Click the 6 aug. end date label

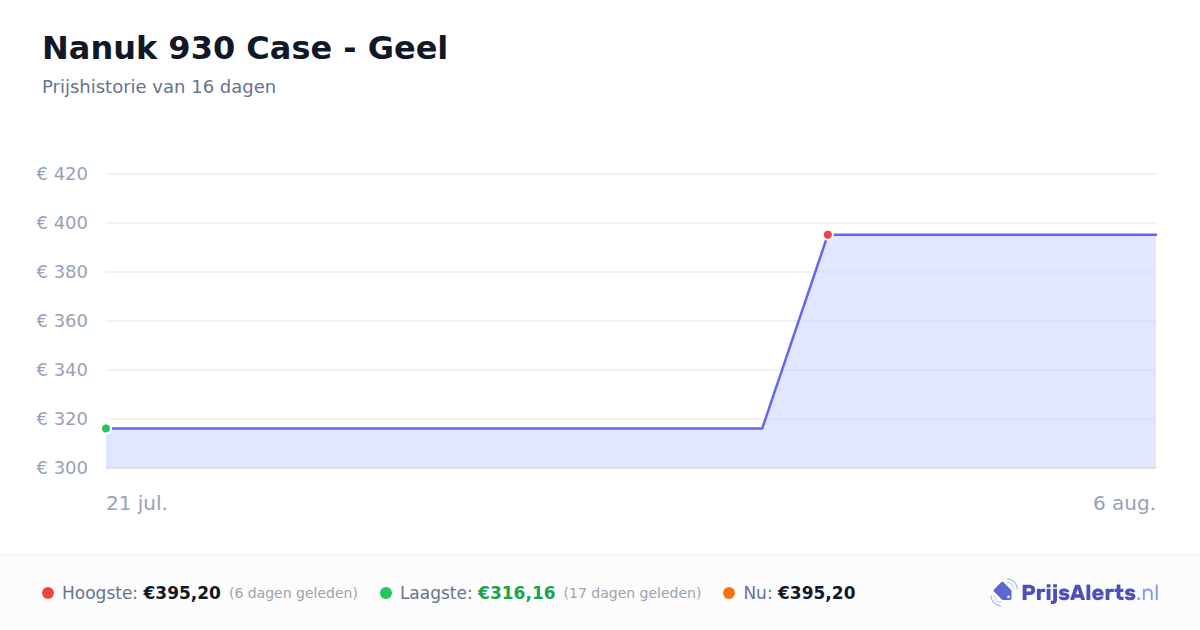point(1124,503)
